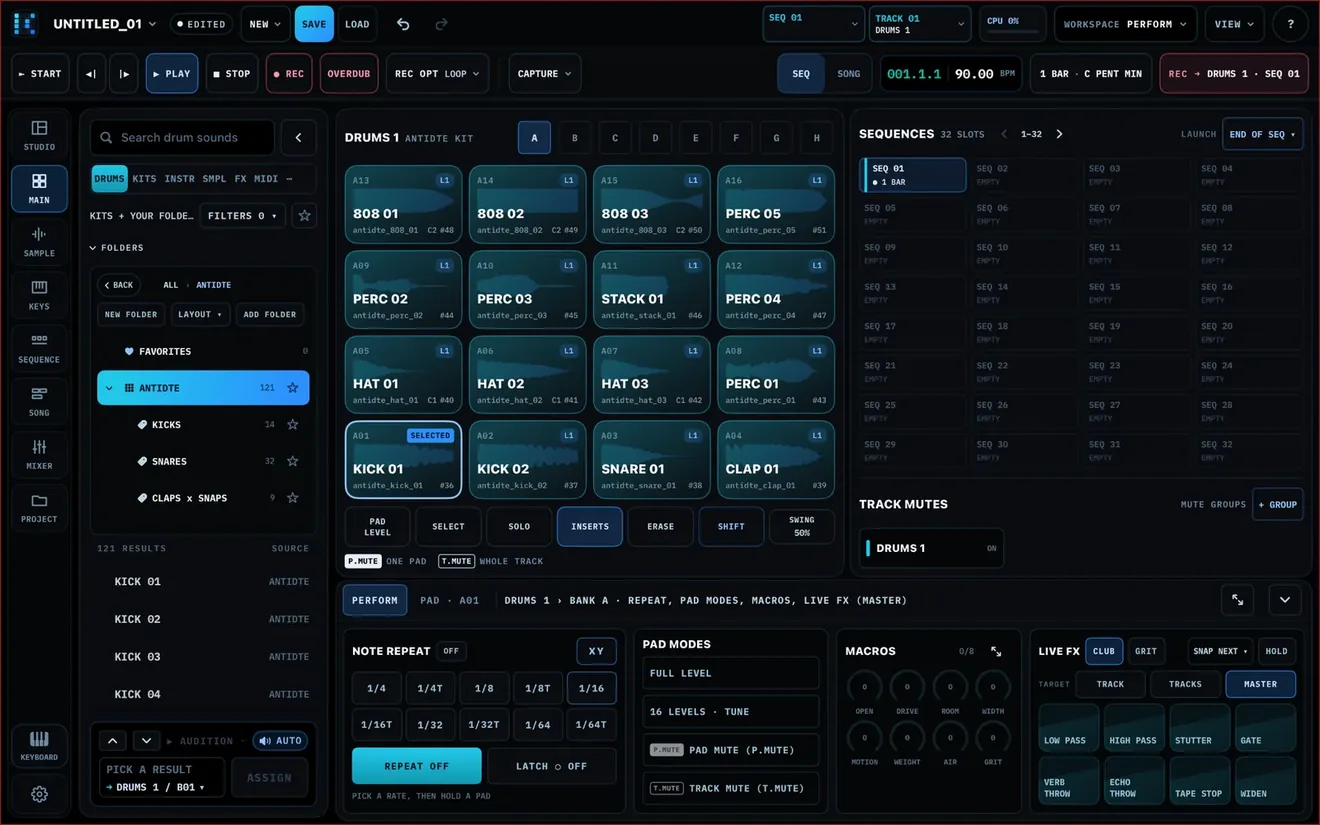Open the Song view in sidebar
Screen dimensions: 1320x825
point(39,400)
